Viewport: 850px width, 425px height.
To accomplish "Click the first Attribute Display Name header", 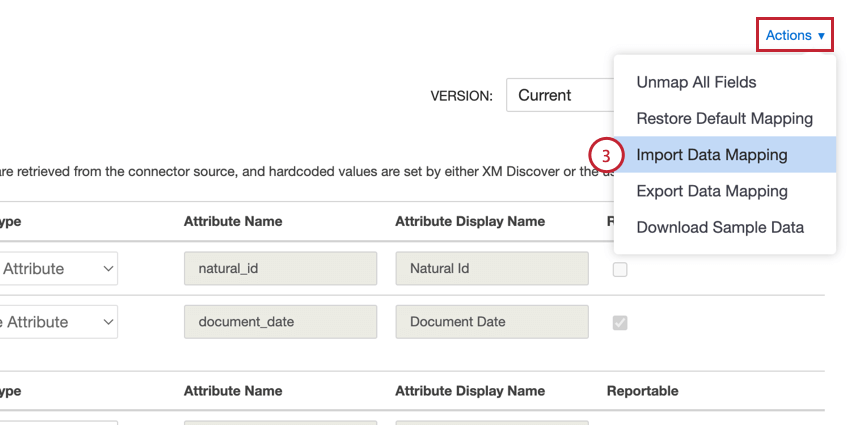I will click(x=470, y=221).
